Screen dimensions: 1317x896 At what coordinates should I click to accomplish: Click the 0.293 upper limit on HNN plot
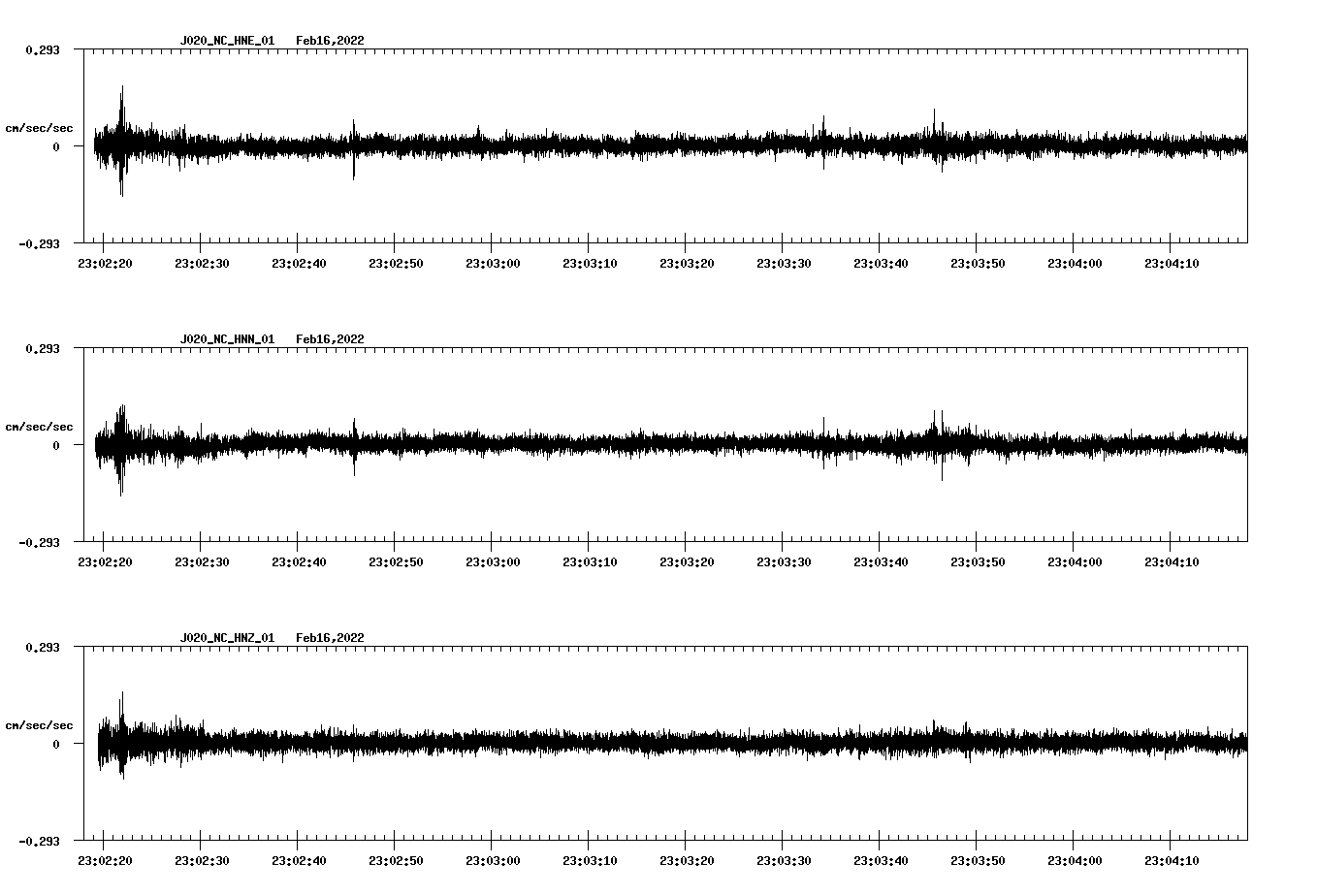(x=42, y=348)
